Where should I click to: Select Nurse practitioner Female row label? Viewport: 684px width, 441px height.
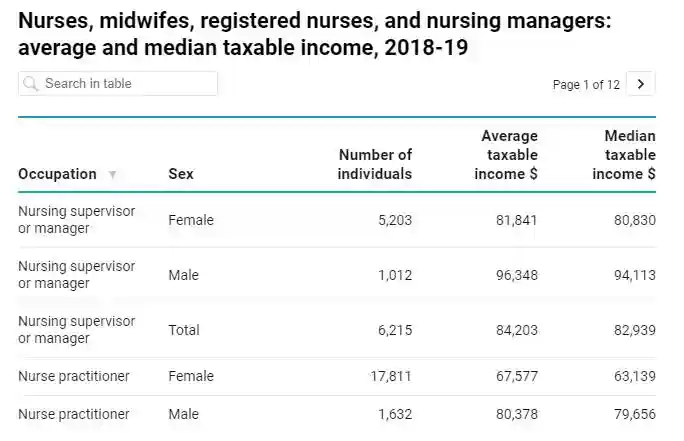[x=74, y=377]
